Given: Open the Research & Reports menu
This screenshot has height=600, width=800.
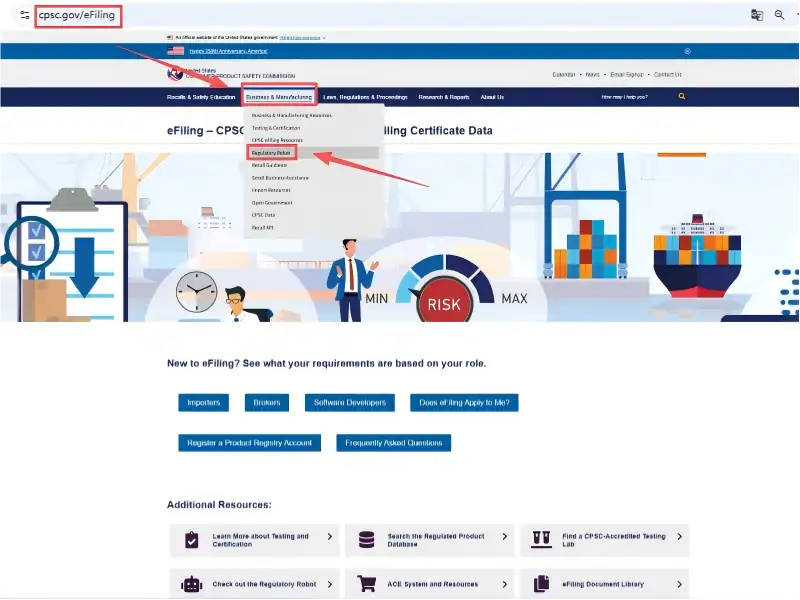Looking at the screenshot, I should coord(444,97).
